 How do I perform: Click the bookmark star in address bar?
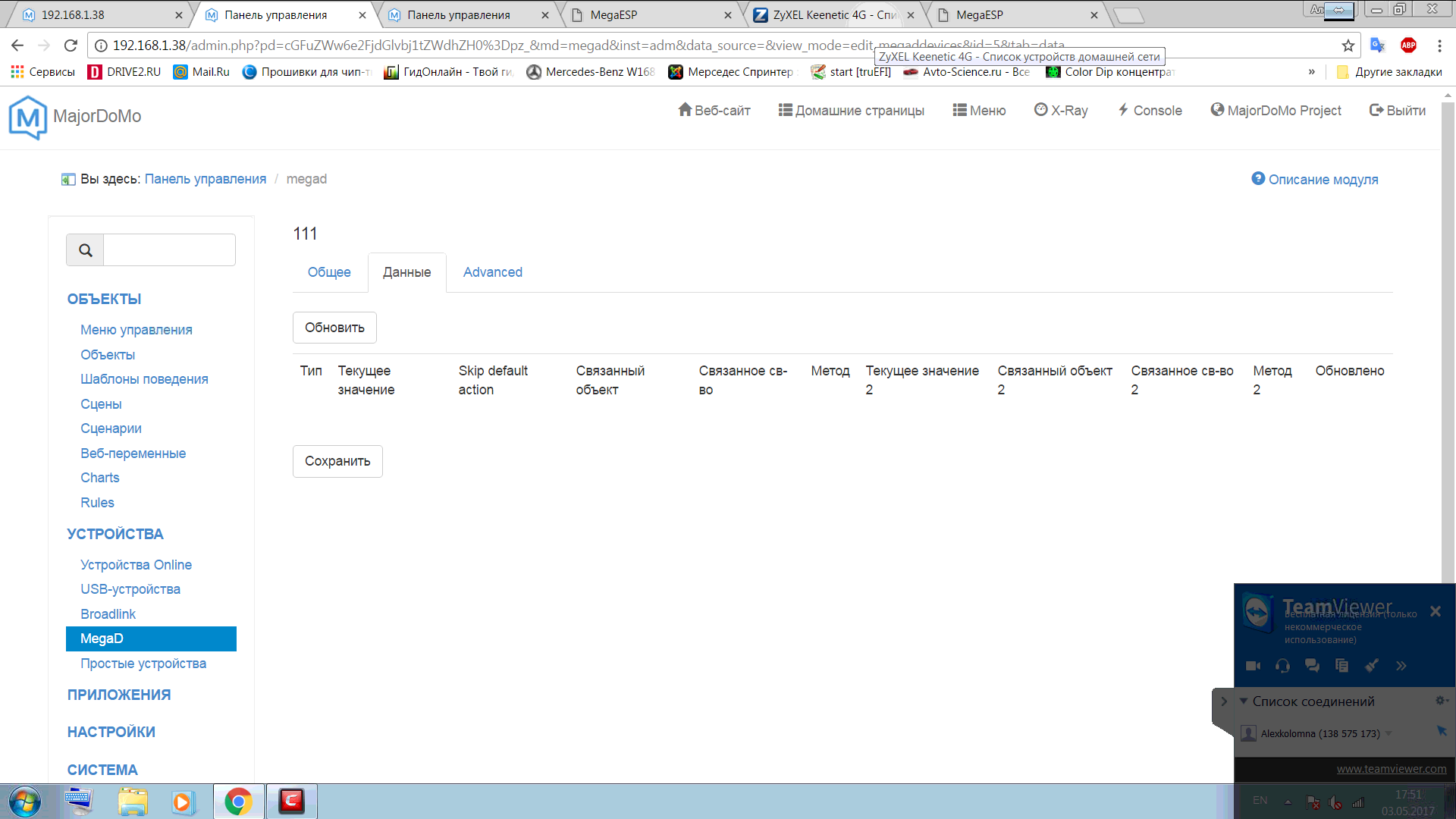tap(1349, 45)
